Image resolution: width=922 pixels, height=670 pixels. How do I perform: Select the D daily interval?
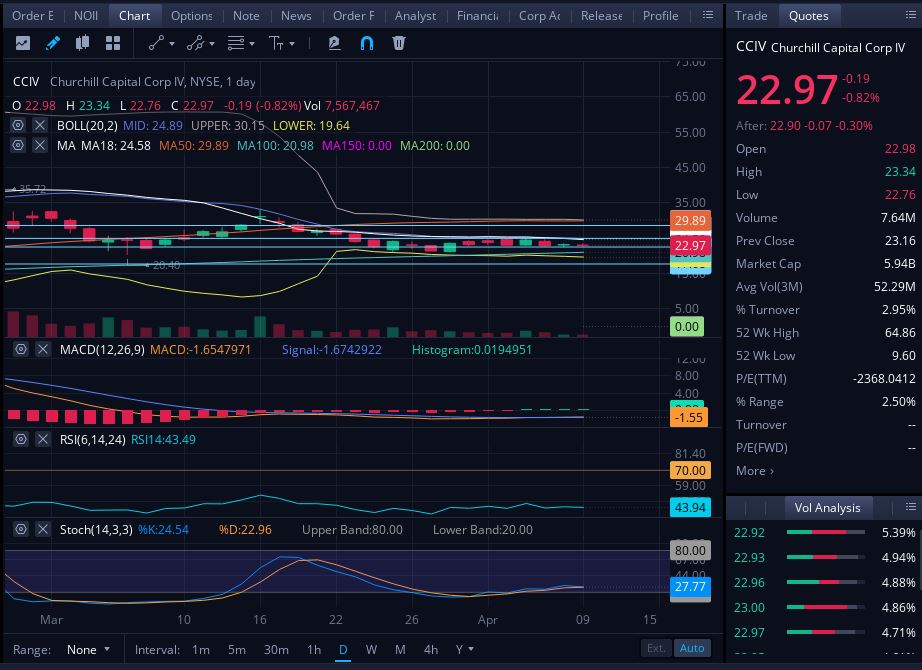point(343,649)
